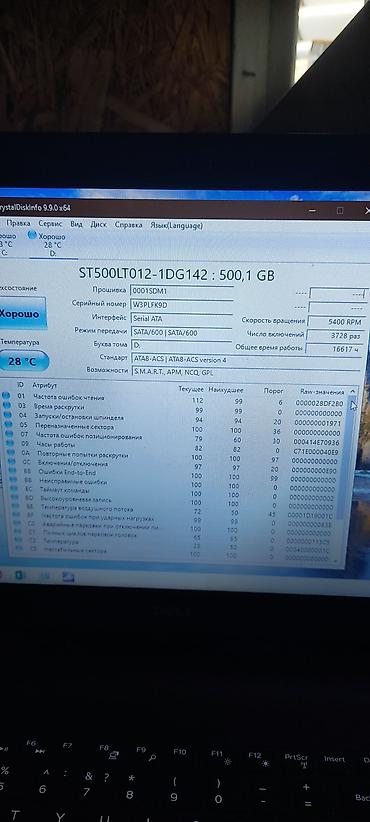This screenshot has width=370, height=822.
Task: Click the Наихудшее column header
Action: tap(226, 390)
